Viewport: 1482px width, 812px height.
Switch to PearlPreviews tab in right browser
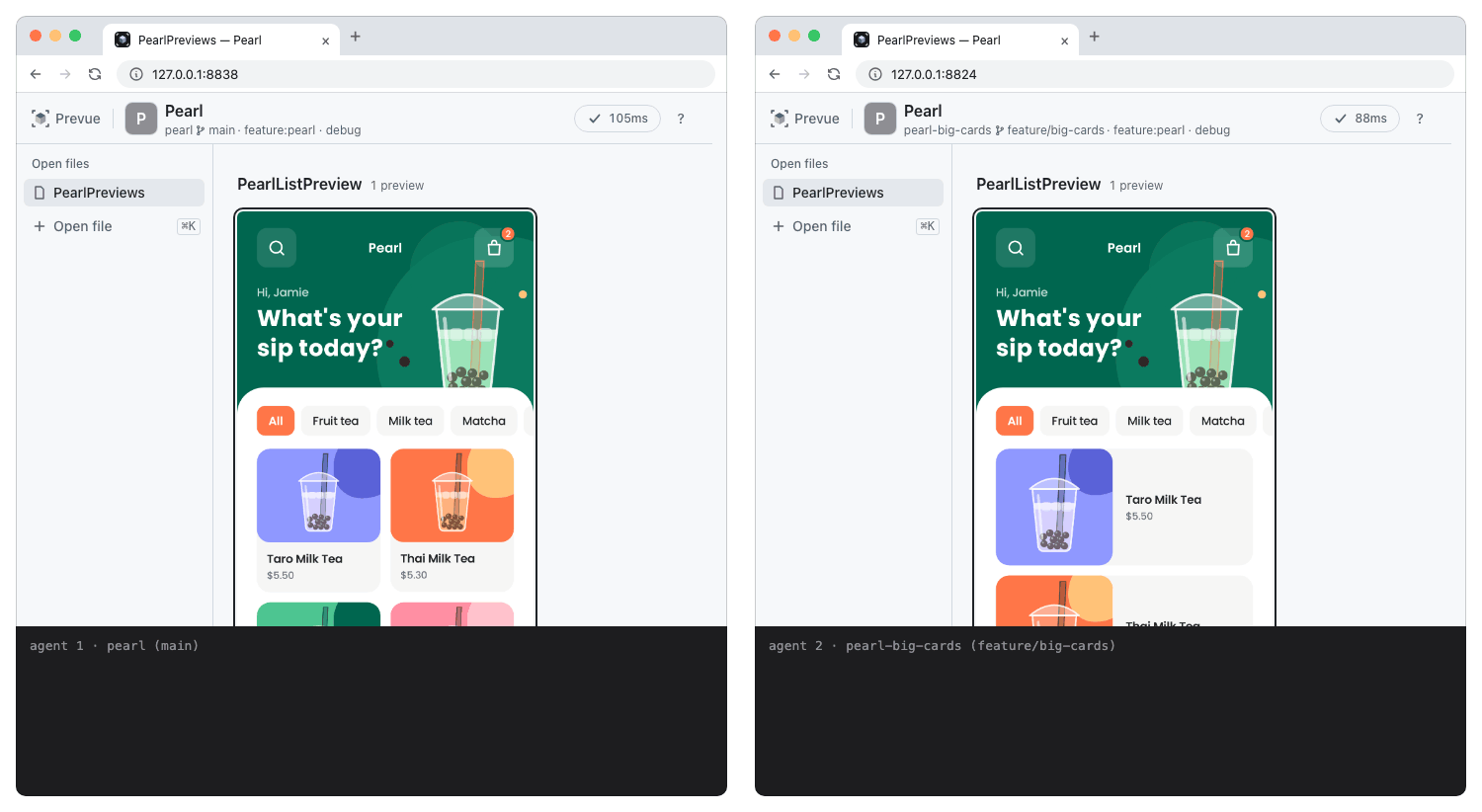click(960, 41)
